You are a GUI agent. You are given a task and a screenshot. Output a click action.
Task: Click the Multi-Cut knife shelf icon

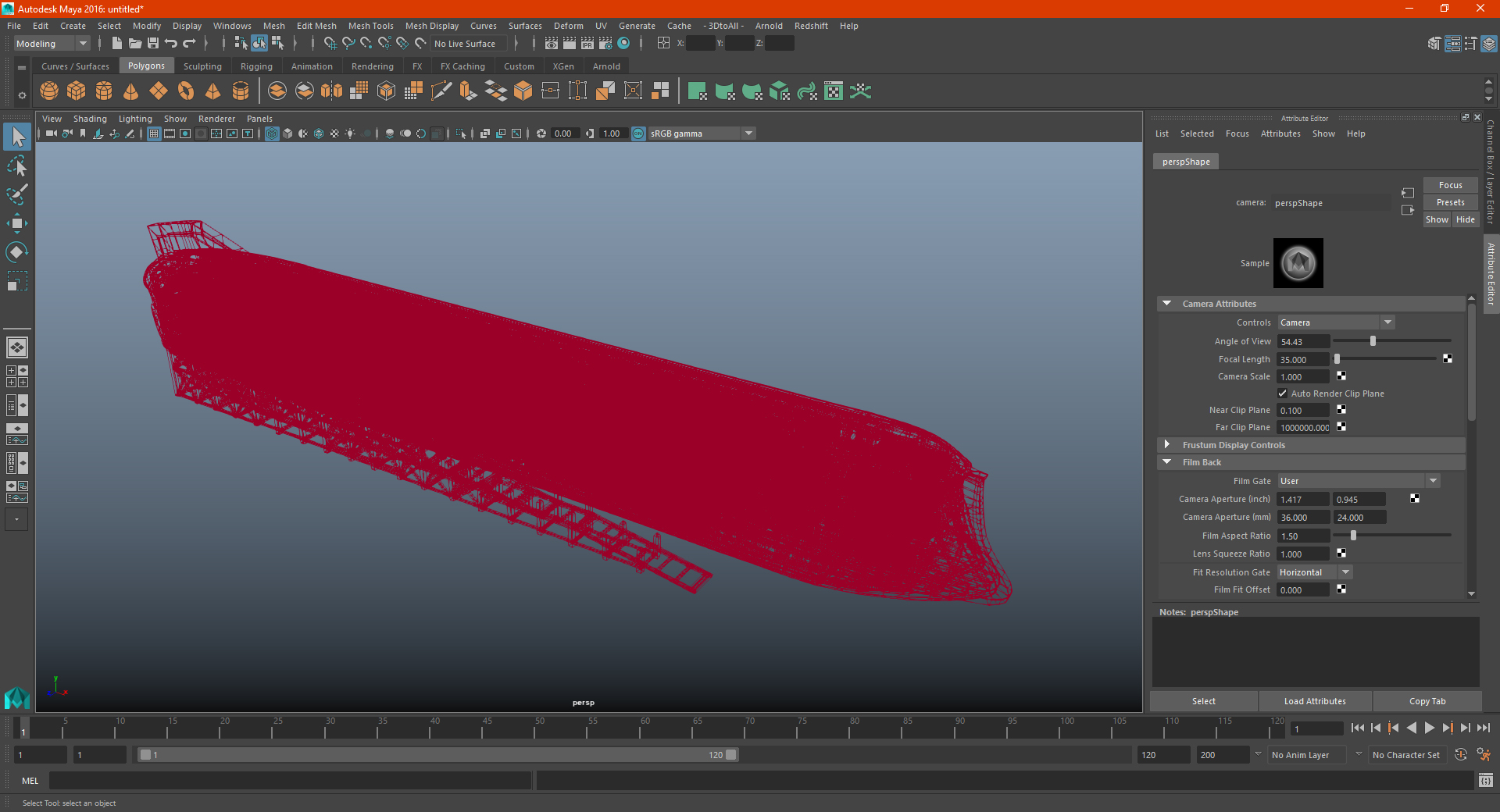click(x=441, y=91)
